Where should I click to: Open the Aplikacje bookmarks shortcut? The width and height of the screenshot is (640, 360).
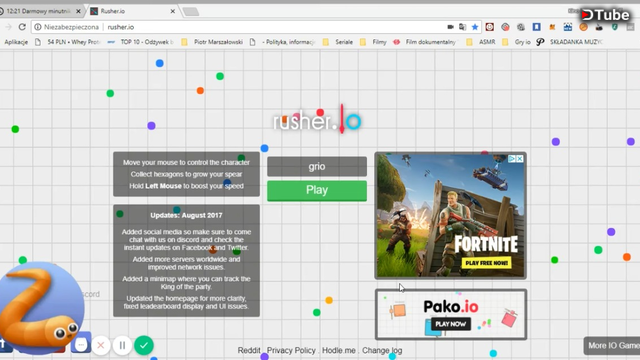[16, 42]
